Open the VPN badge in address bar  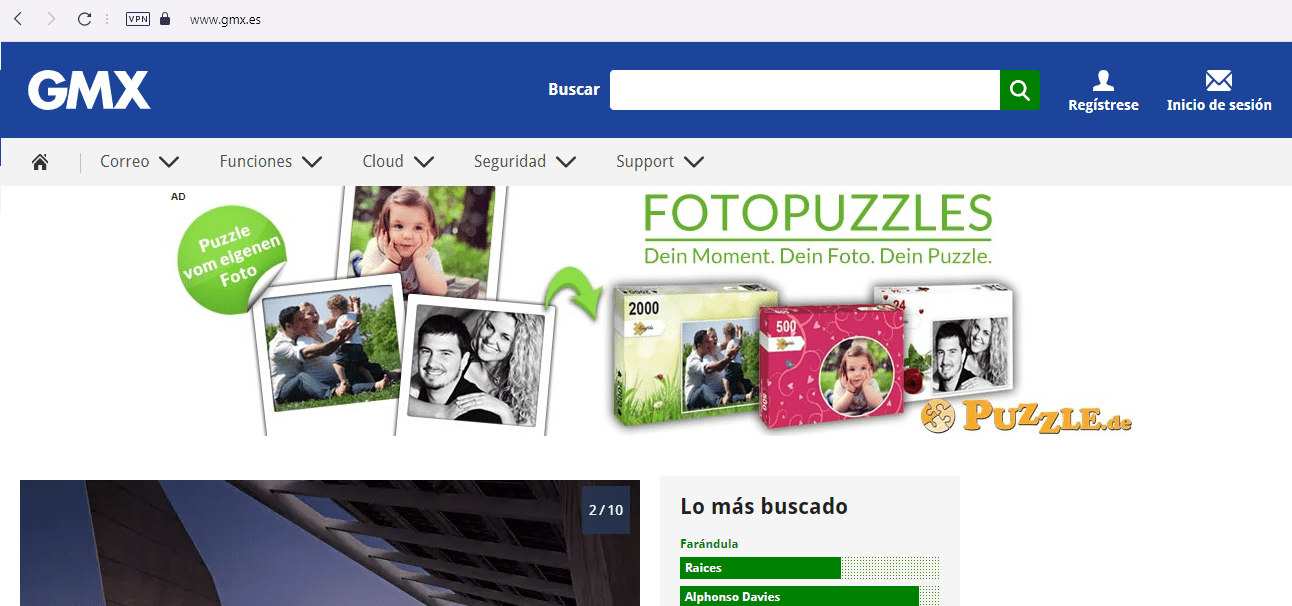tap(138, 19)
